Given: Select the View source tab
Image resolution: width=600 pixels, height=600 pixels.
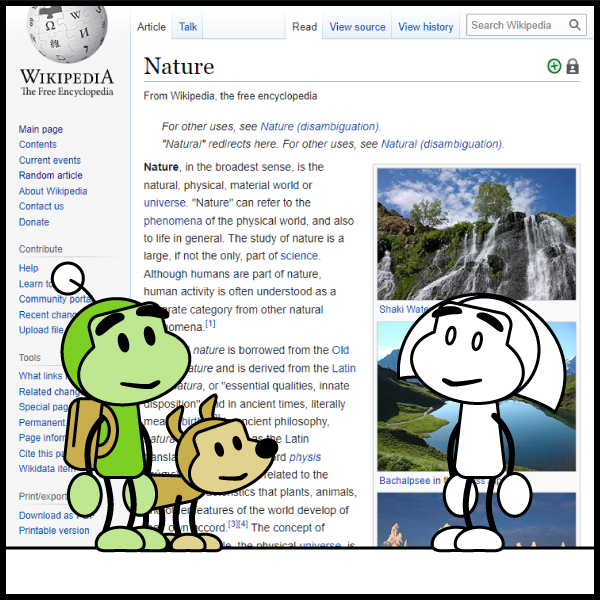Looking at the screenshot, I should tap(357, 27).
